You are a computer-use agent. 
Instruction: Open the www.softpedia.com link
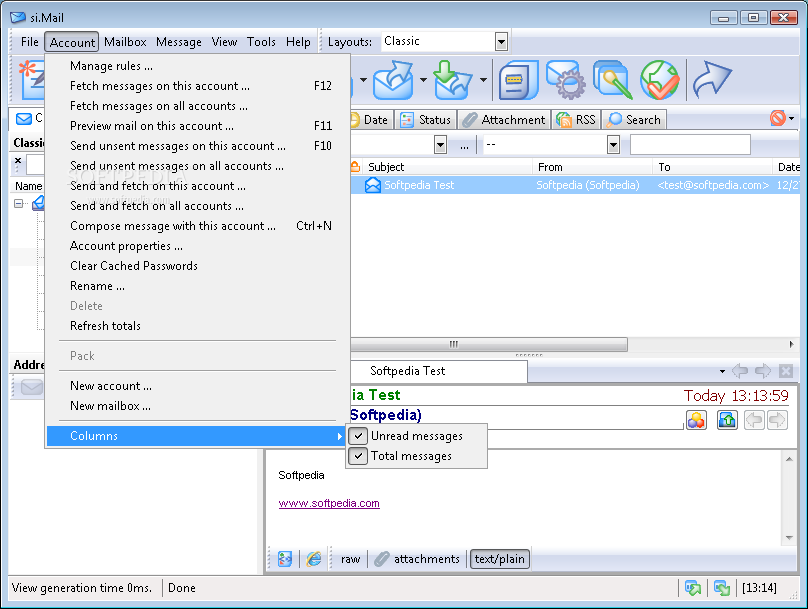pos(329,503)
